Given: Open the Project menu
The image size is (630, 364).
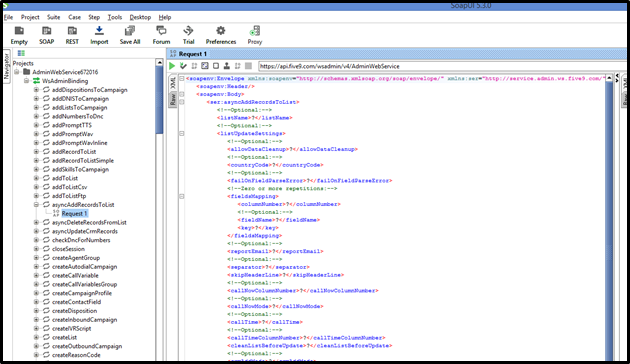Looking at the screenshot, I should click(30, 17).
